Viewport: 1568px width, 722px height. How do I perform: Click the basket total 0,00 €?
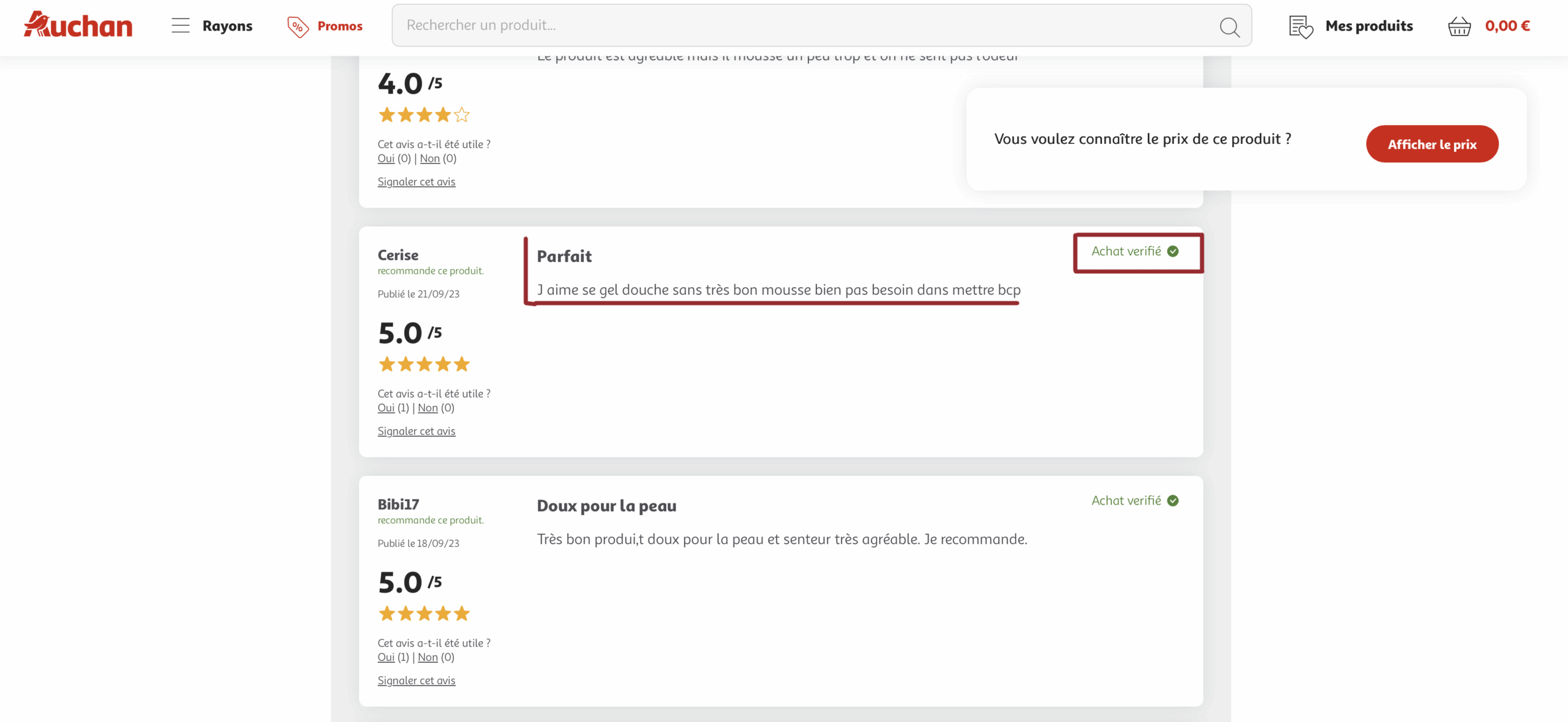point(1507,26)
